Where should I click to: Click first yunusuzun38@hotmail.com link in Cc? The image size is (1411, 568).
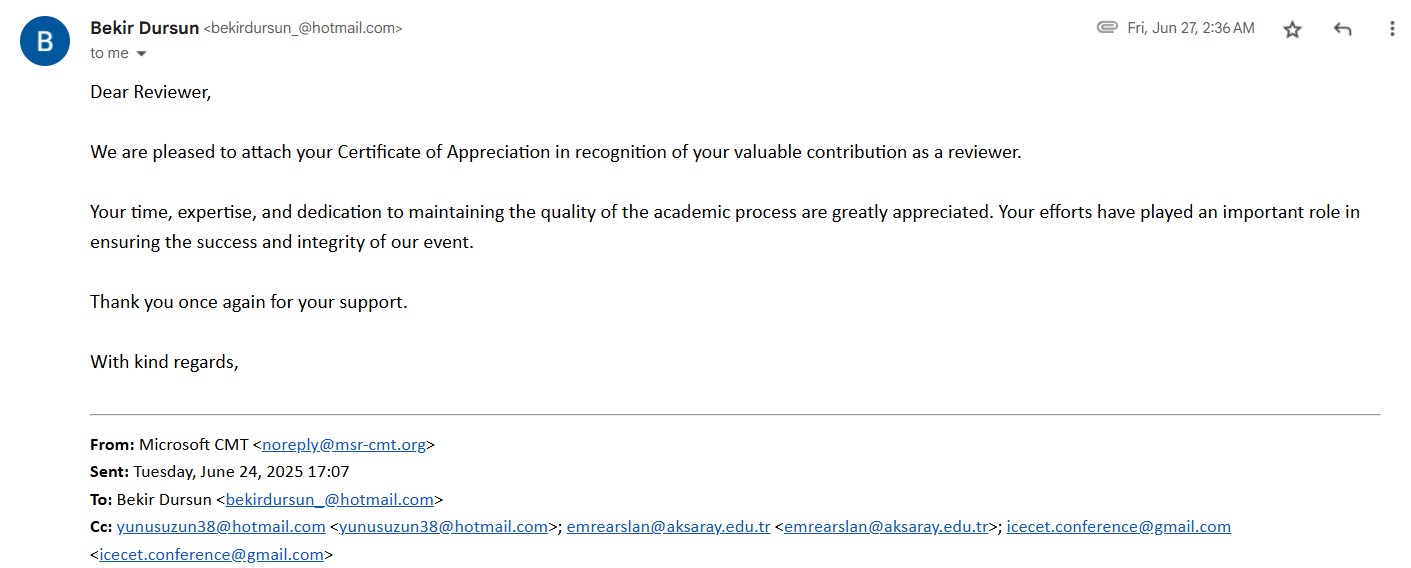tap(221, 526)
